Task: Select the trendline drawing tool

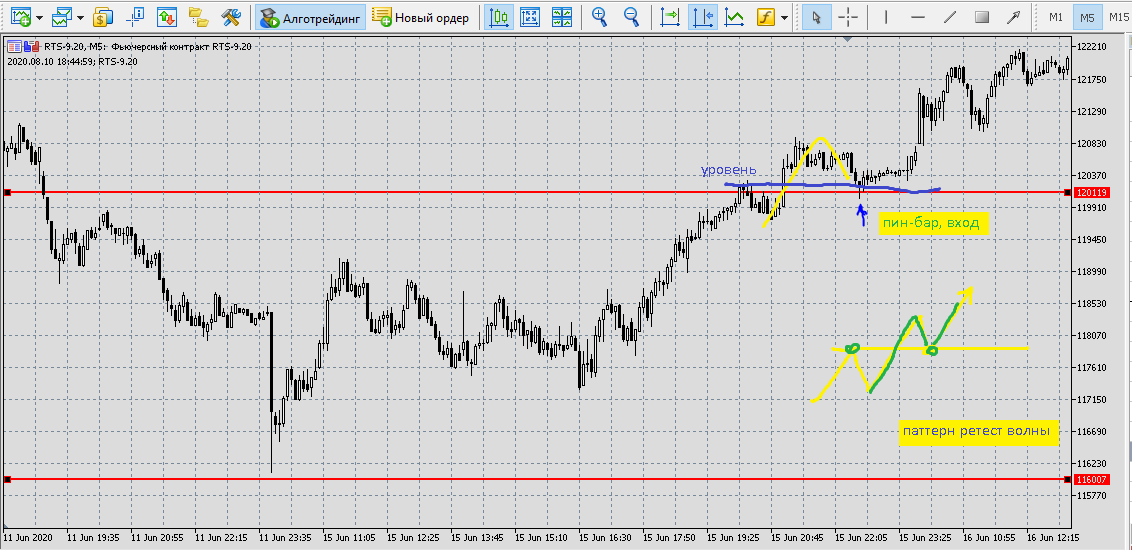Action: pyautogui.click(x=950, y=17)
